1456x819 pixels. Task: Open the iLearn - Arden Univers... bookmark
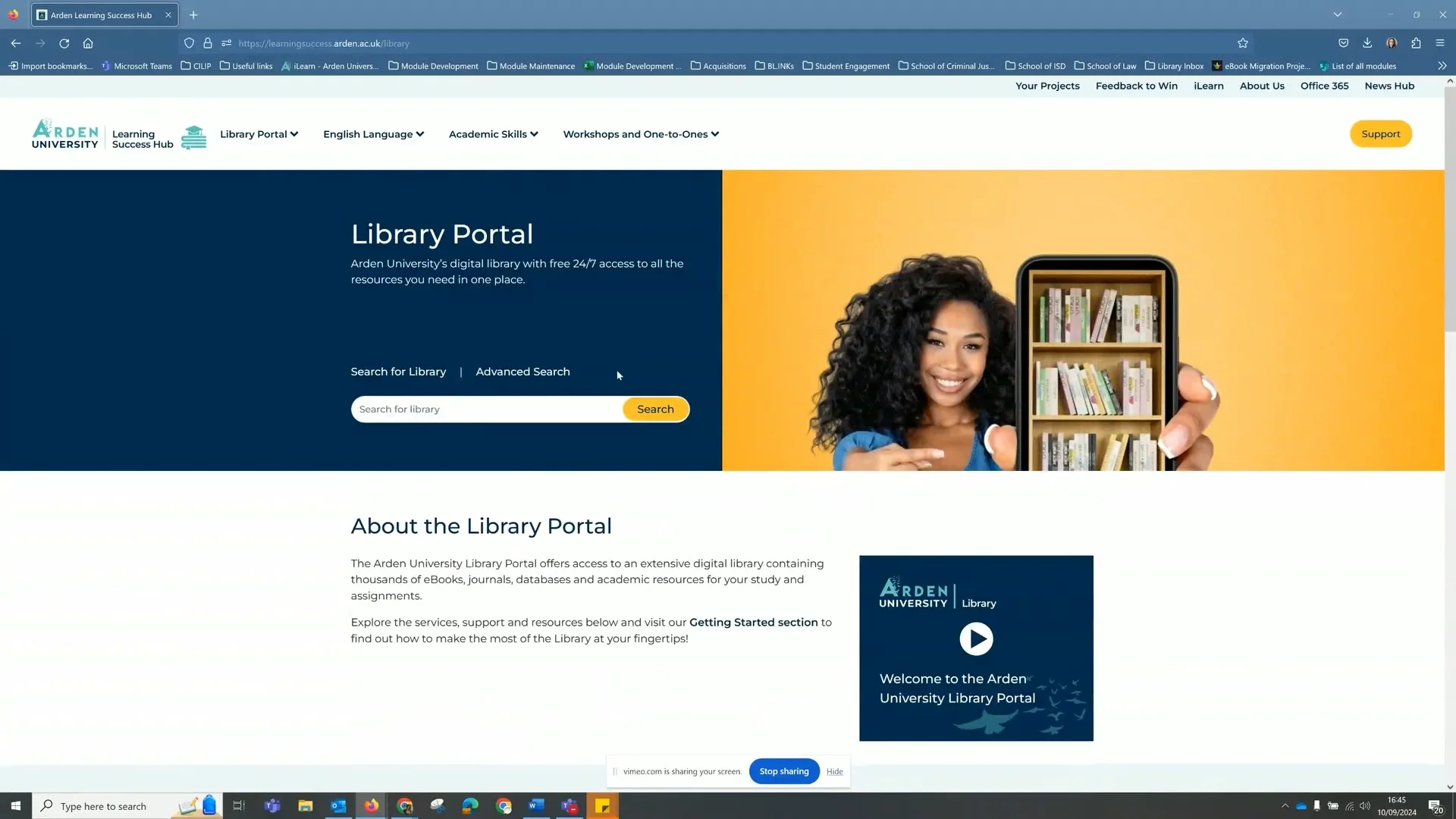331,66
